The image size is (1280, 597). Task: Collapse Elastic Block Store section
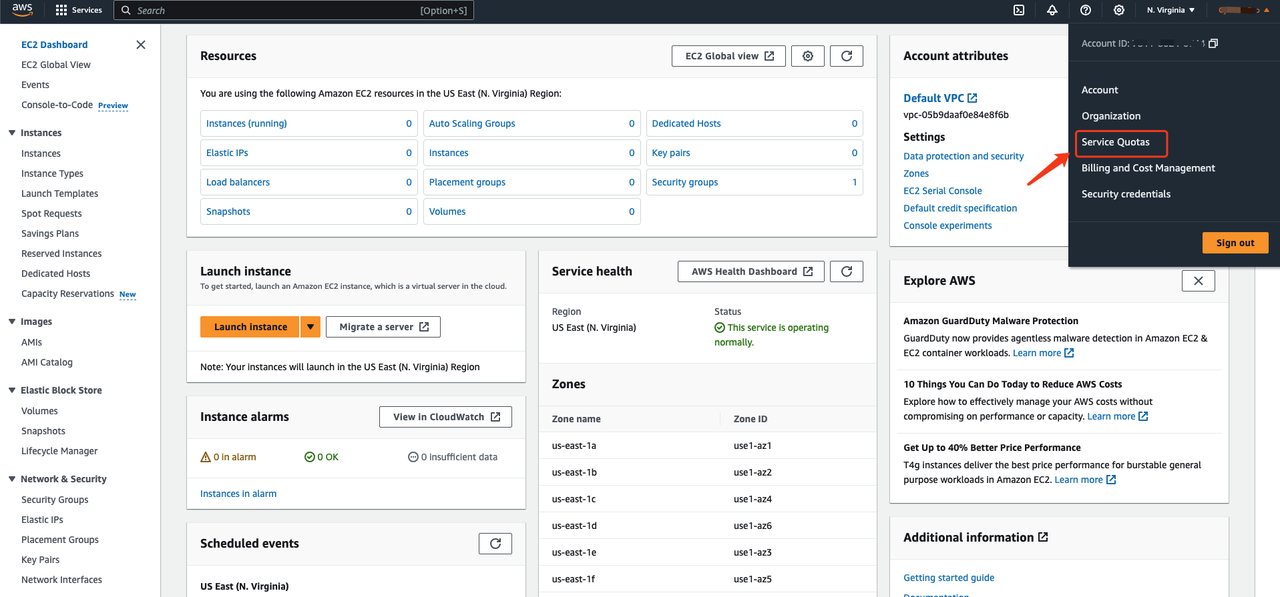tap(12, 390)
